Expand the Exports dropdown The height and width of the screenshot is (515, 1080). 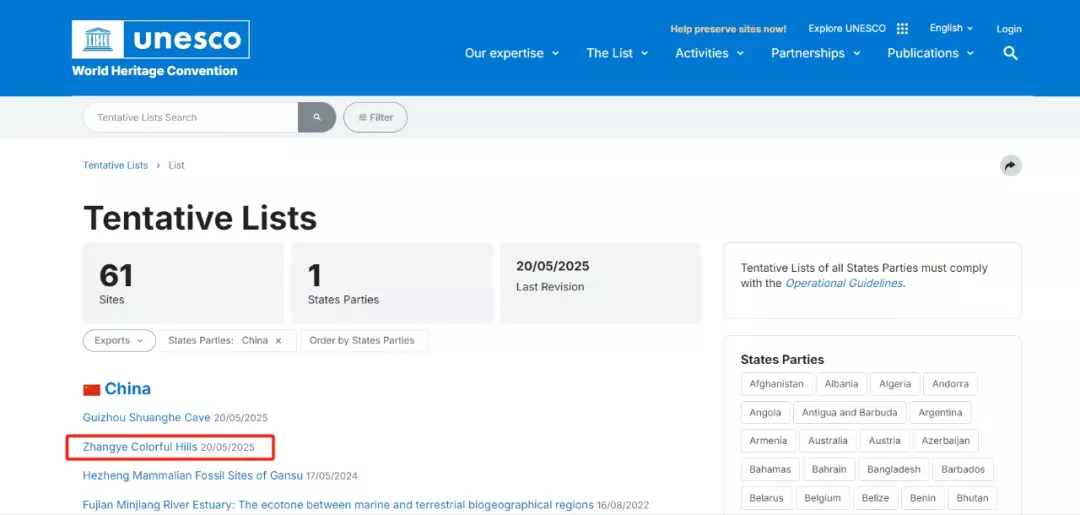click(x=119, y=341)
